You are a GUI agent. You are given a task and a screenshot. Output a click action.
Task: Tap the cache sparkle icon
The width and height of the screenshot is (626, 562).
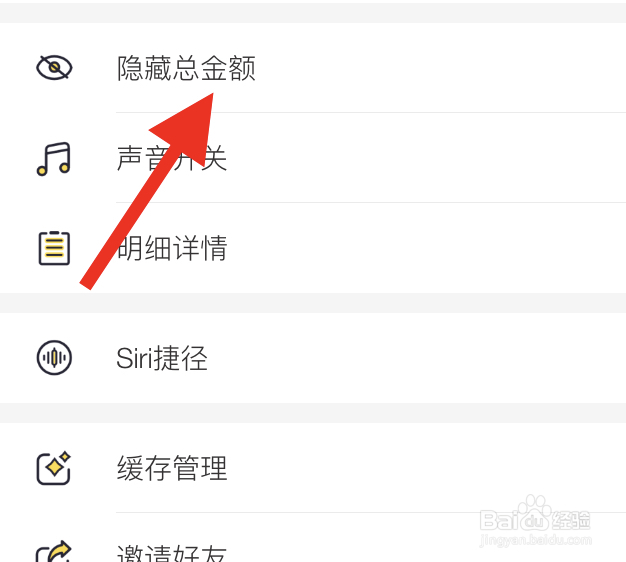point(54,468)
